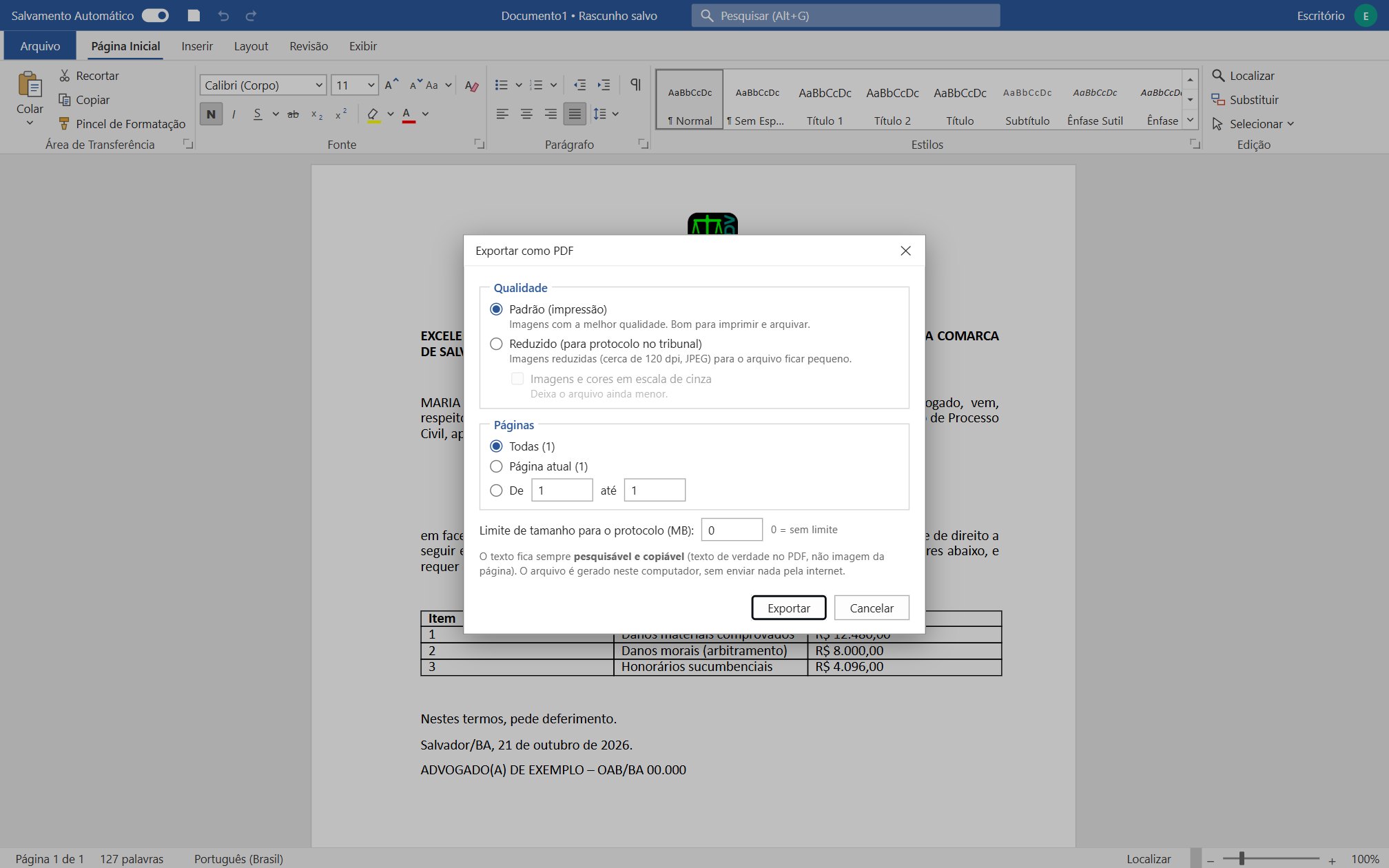Click the Cancelar button

coord(872,608)
